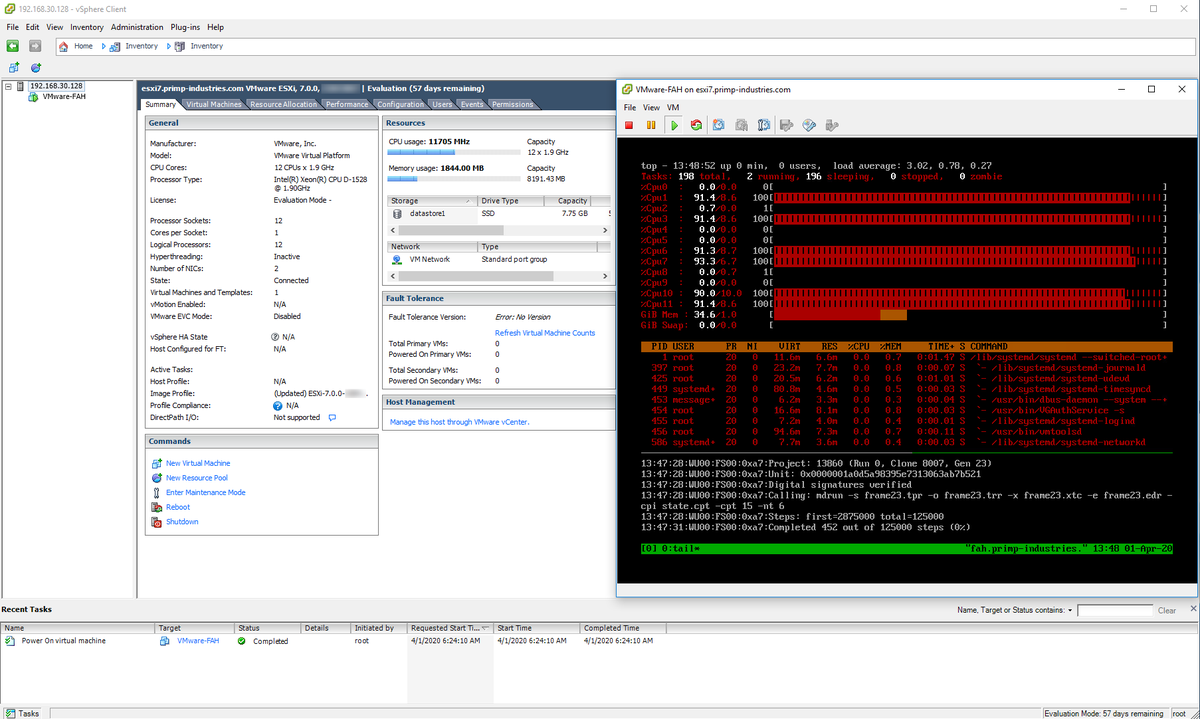
Task: Open the Inventory menu
Action: [x=87, y=27]
